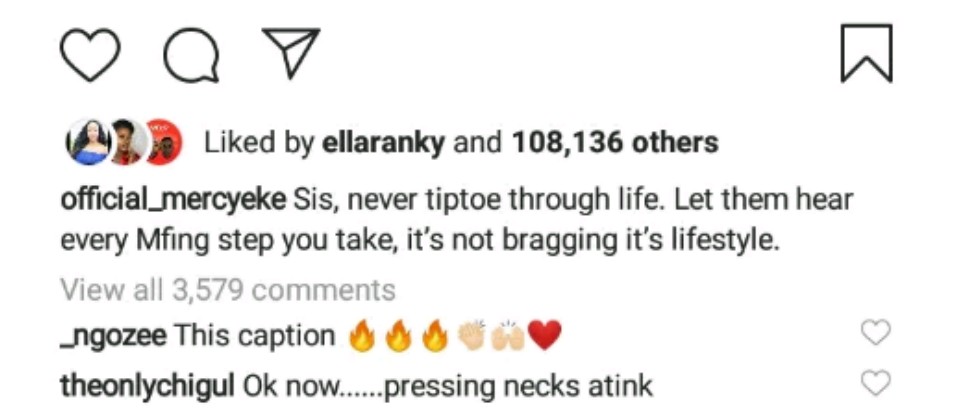Open _ngozee's profile from the comment
This screenshot has width=960, height=420.
tap(113, 336)
